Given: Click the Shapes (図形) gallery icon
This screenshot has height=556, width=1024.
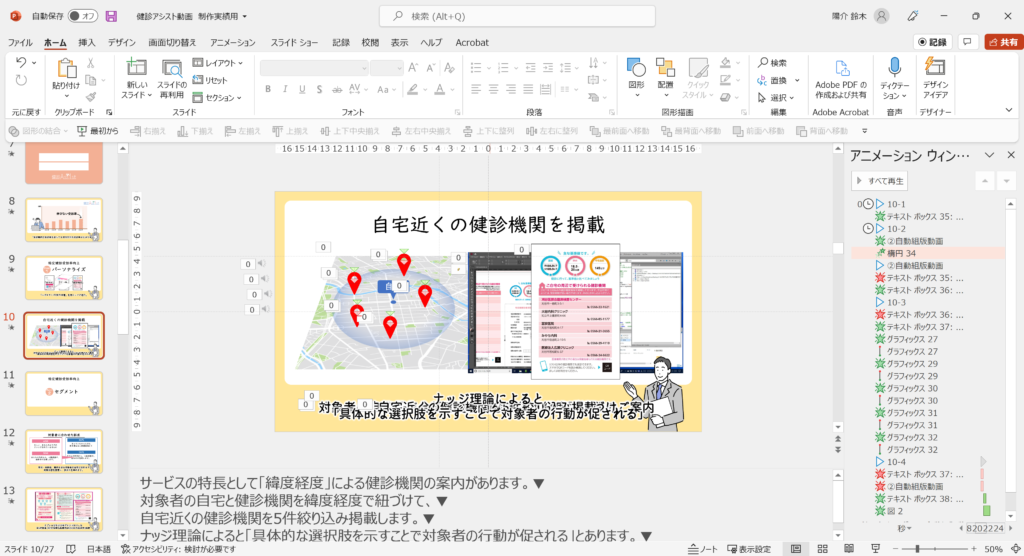Looking at the screenshot, I should point(636,68).
